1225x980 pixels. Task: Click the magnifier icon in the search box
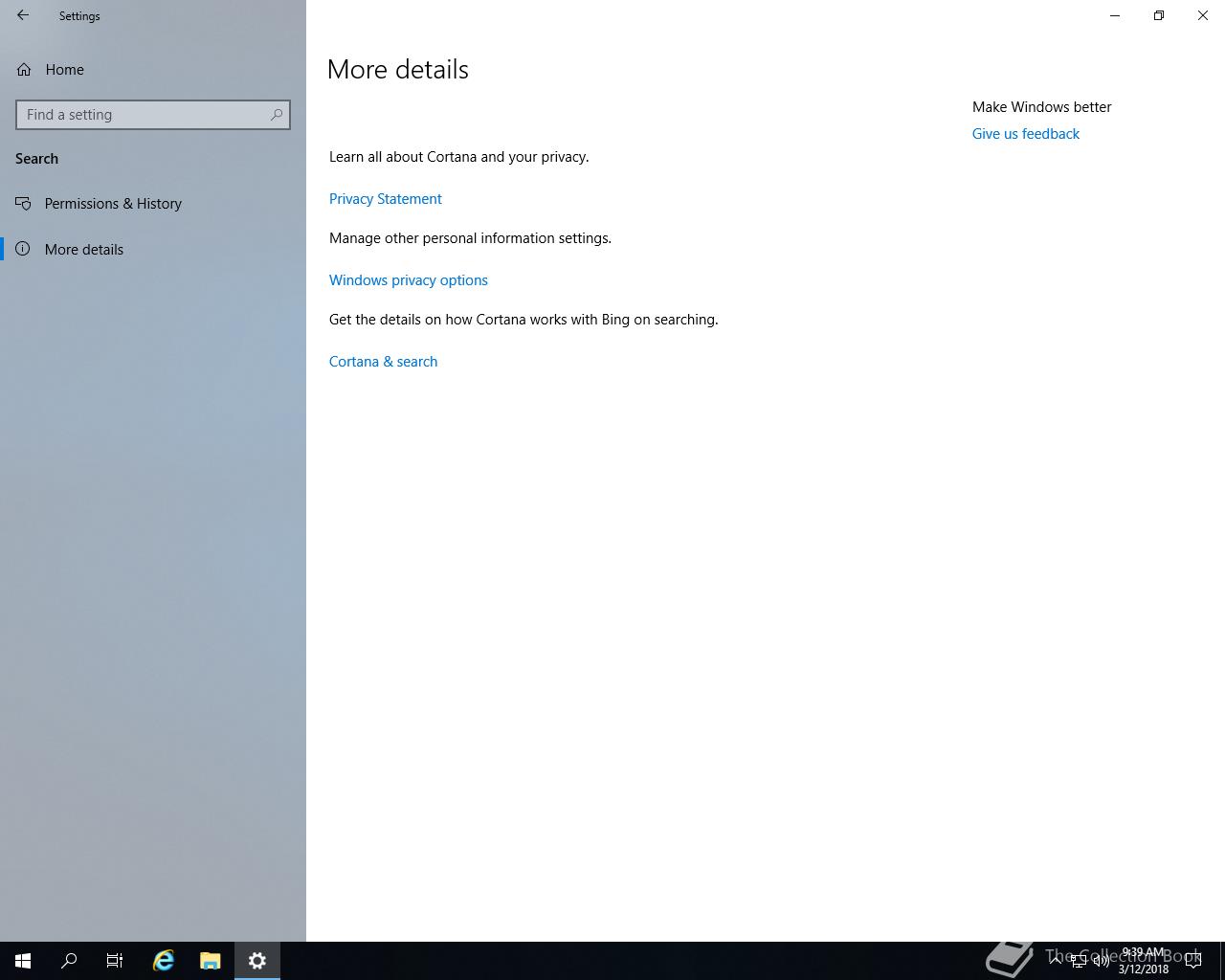[277, 115]
